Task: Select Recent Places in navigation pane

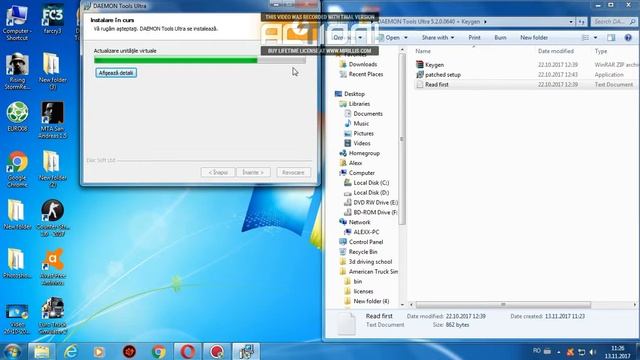Action: [x=366, y=74]
